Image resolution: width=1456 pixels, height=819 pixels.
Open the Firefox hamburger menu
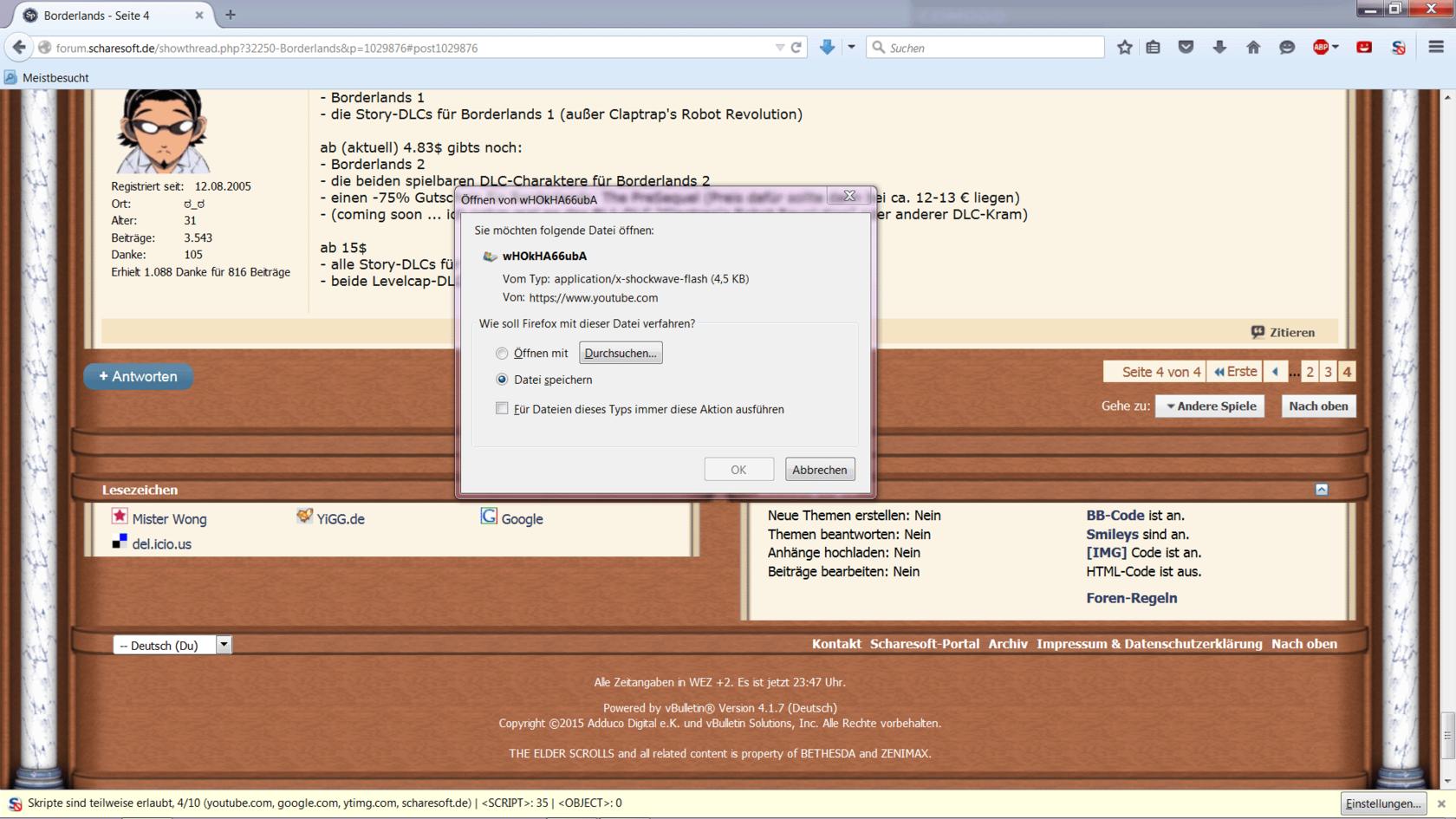[1436, 48]
